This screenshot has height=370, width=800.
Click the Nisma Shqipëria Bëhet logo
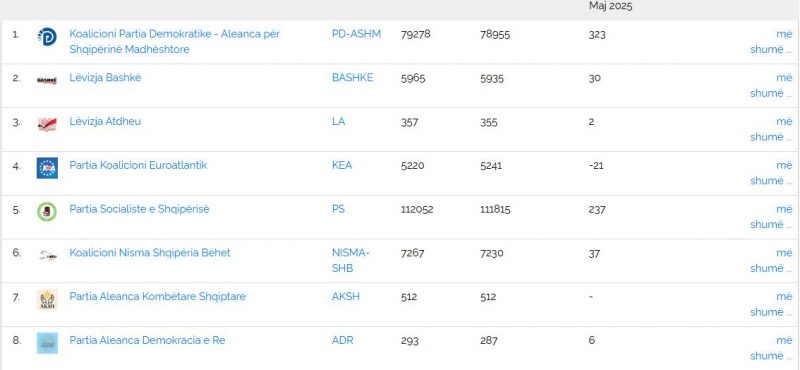[47, 256]
